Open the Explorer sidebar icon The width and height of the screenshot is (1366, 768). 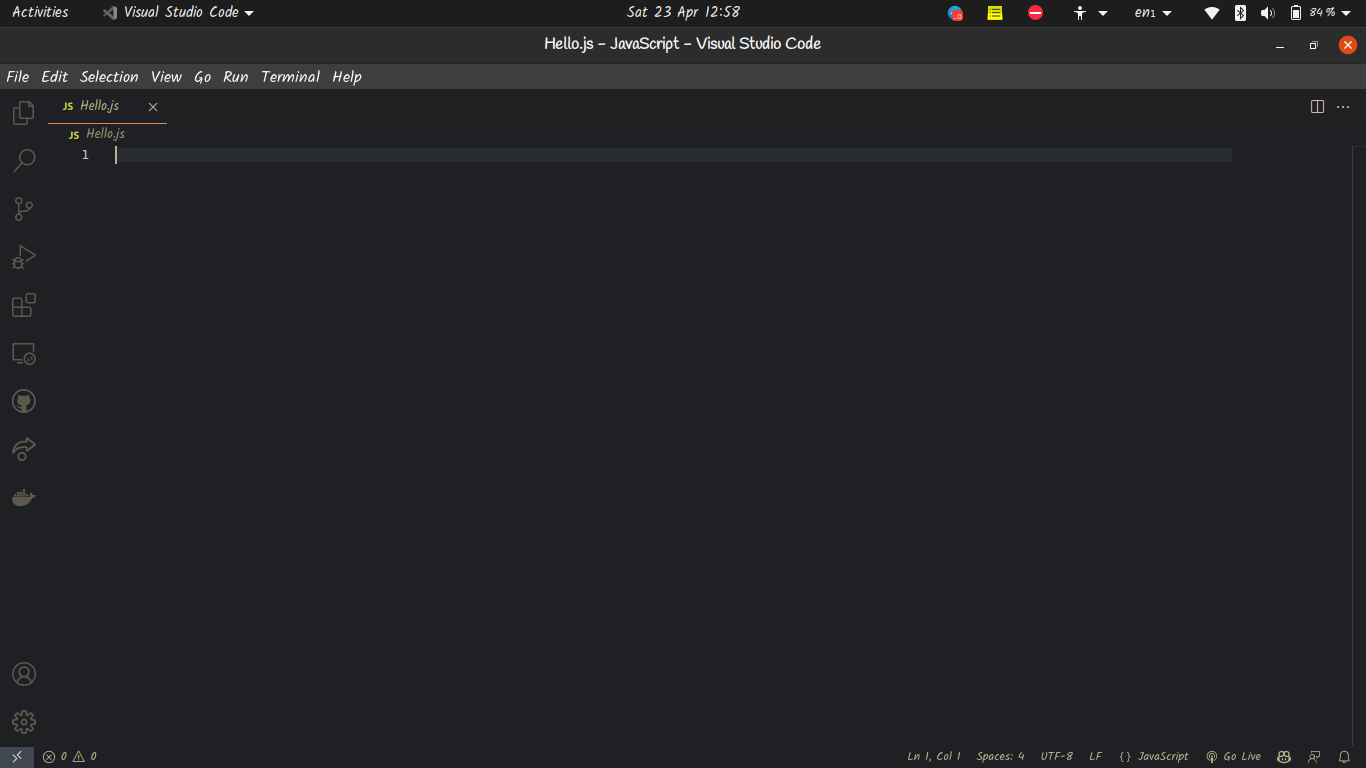23,112
